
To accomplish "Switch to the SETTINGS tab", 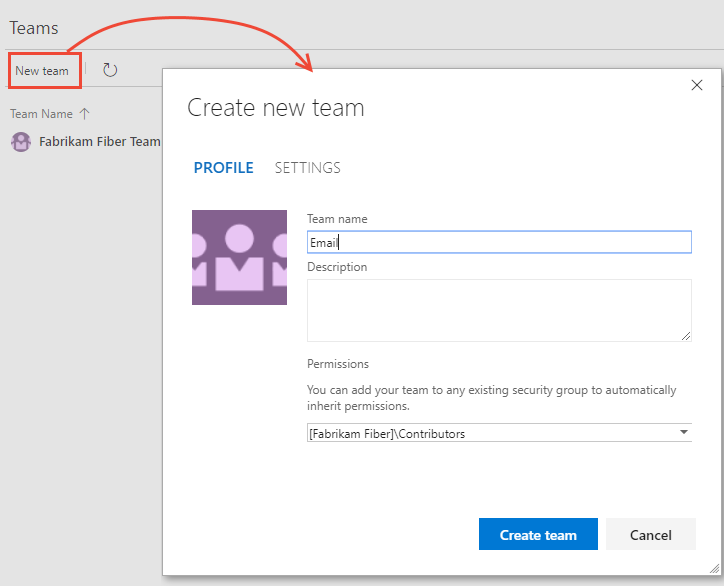I will (307, 168).
